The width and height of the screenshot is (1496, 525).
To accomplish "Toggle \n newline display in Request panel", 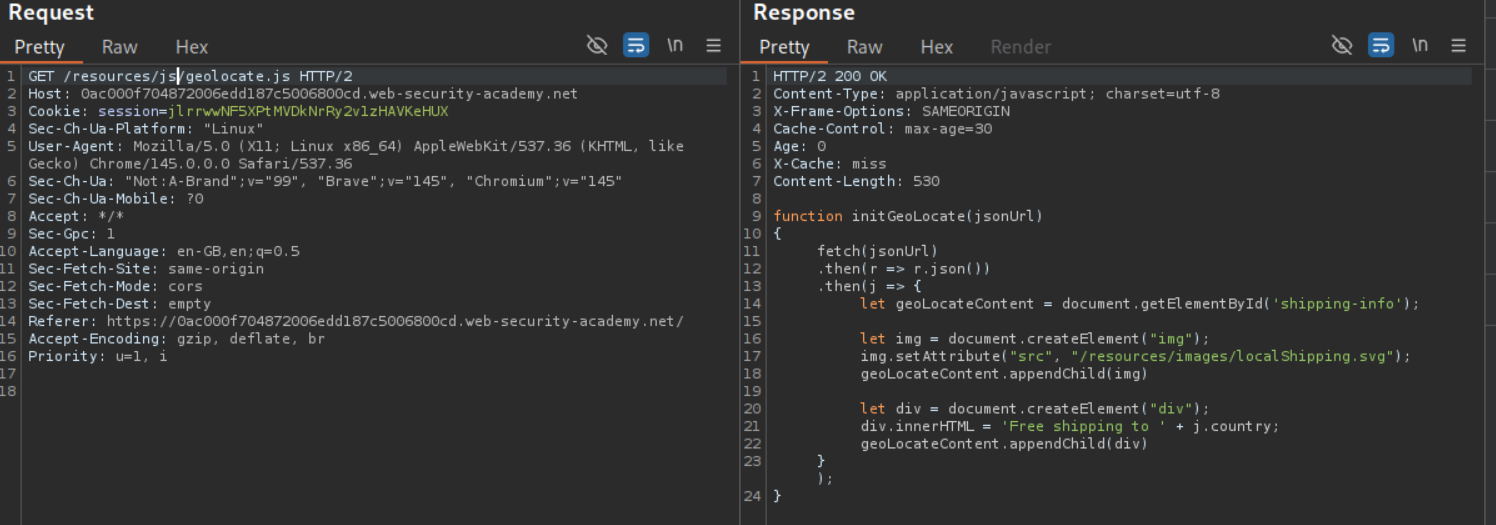I will pos(675,45).
